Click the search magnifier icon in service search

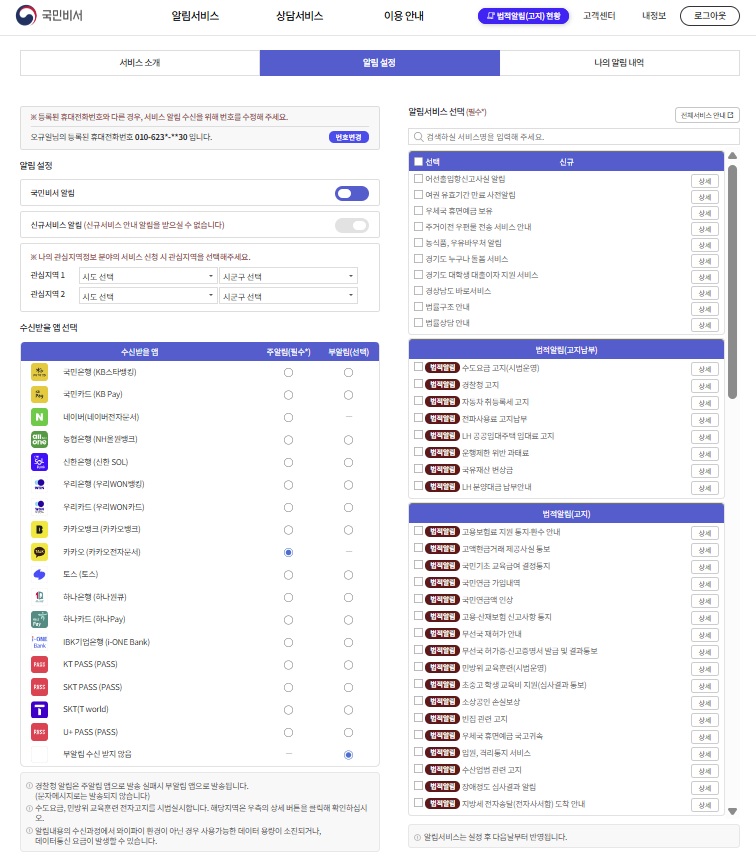coord(418,137)
